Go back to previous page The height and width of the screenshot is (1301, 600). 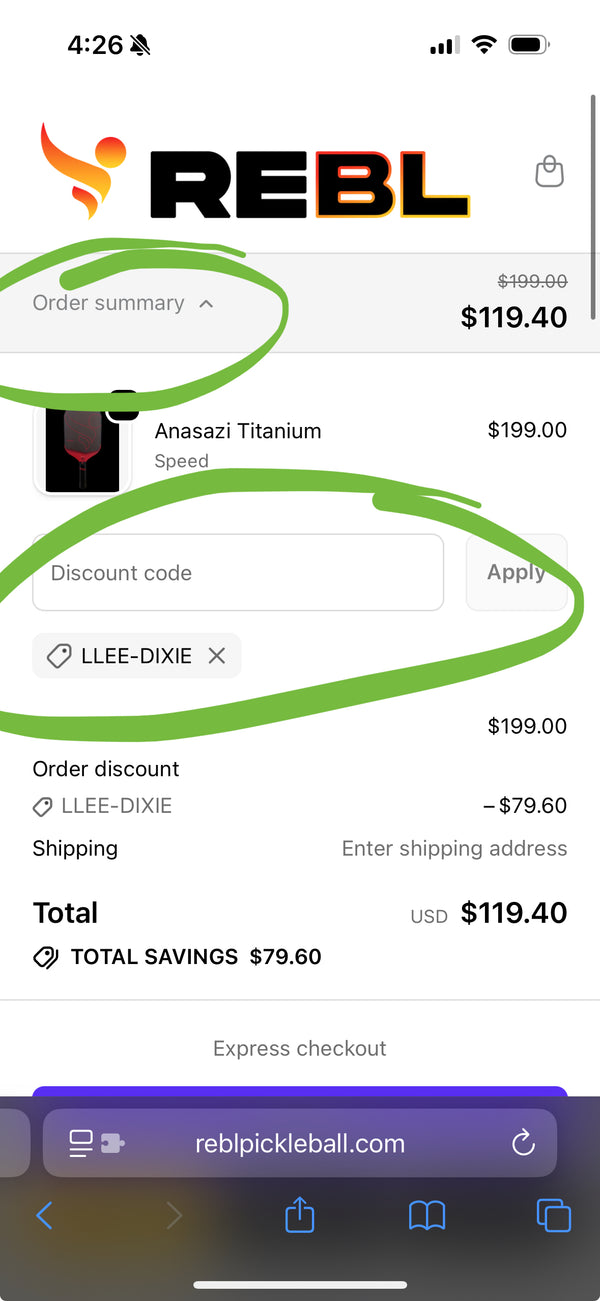point(44,1215)
